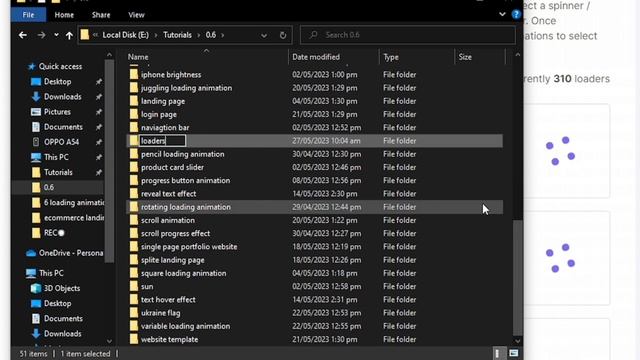Viewport: 640px width, 360px height.
Task: Click the progress button animation folder icon
Action: pyautogui.click(x=134, y=180)
